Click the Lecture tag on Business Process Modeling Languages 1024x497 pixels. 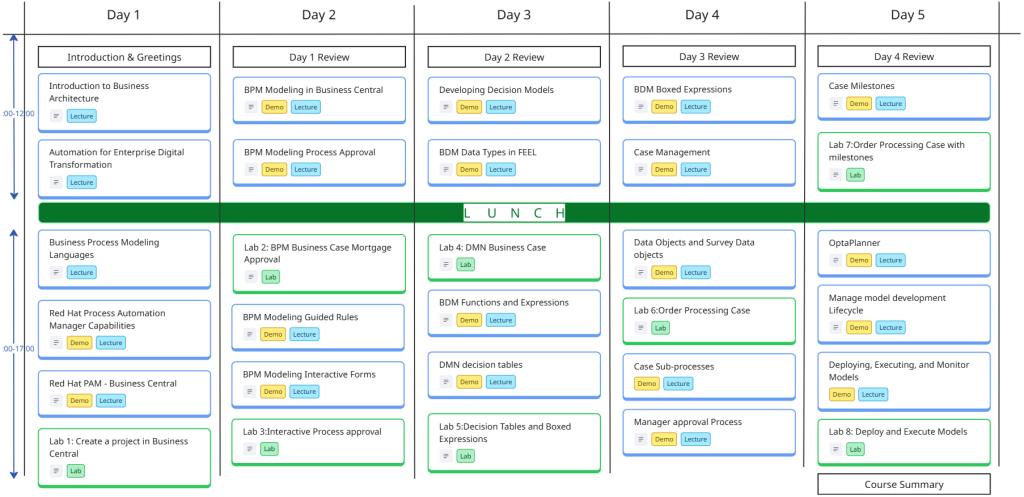tap(82, 272)
